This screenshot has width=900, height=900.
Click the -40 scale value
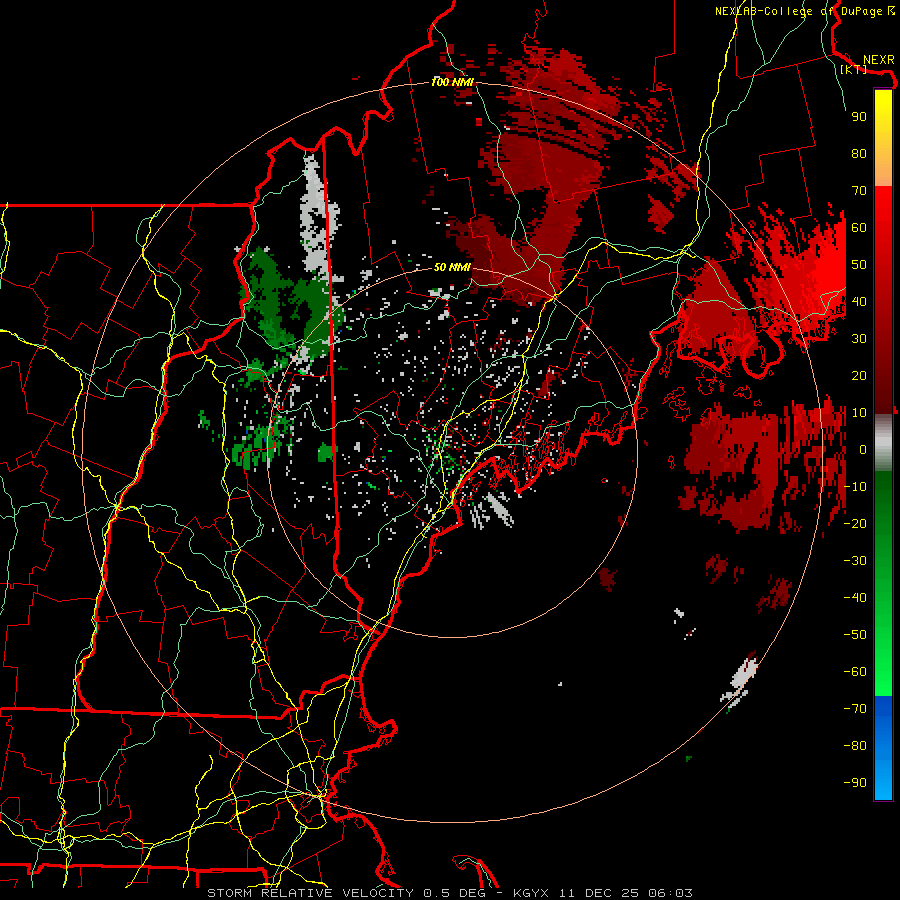[855, 598]
